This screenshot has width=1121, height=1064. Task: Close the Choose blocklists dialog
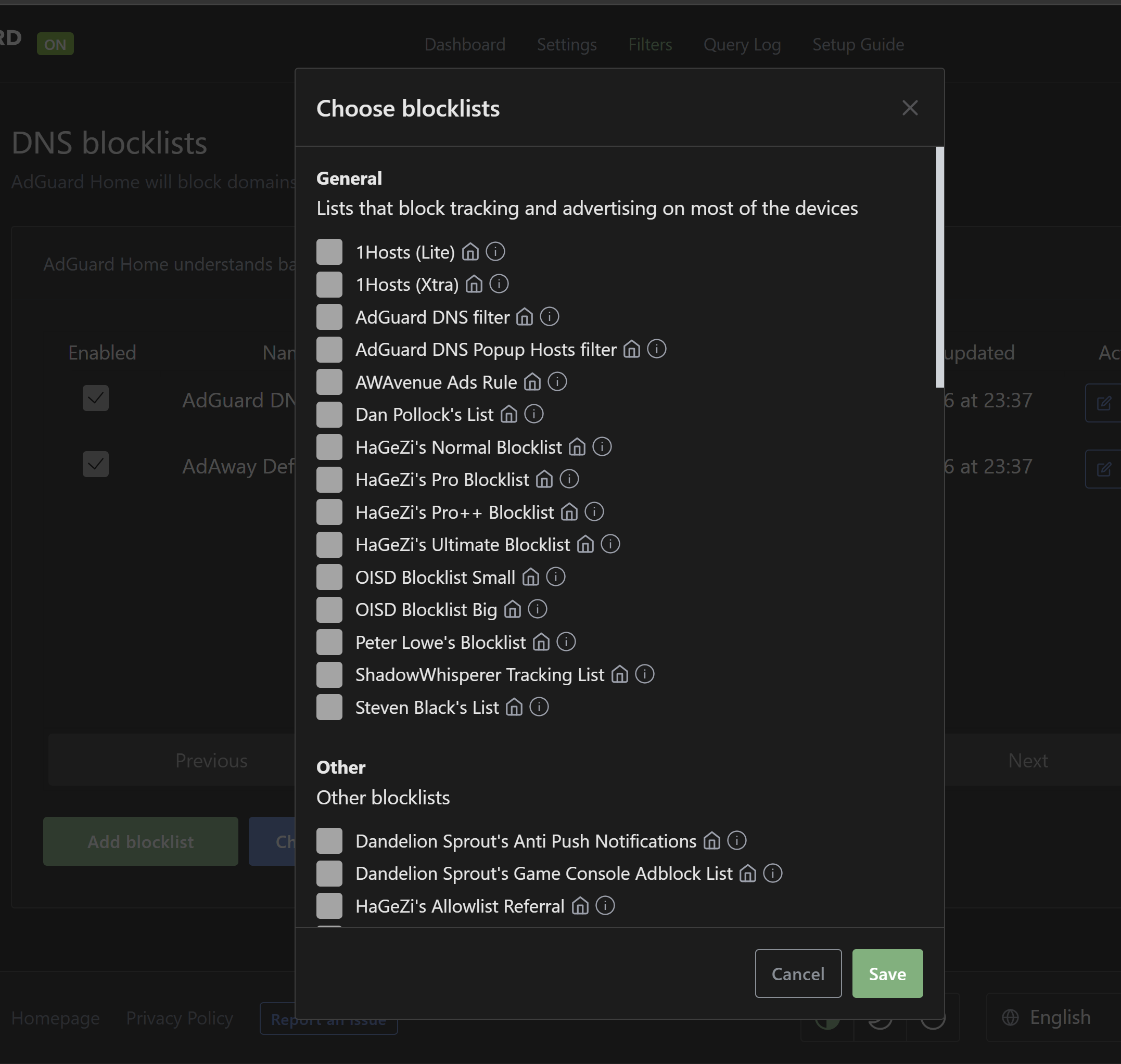tap(910, 108)
